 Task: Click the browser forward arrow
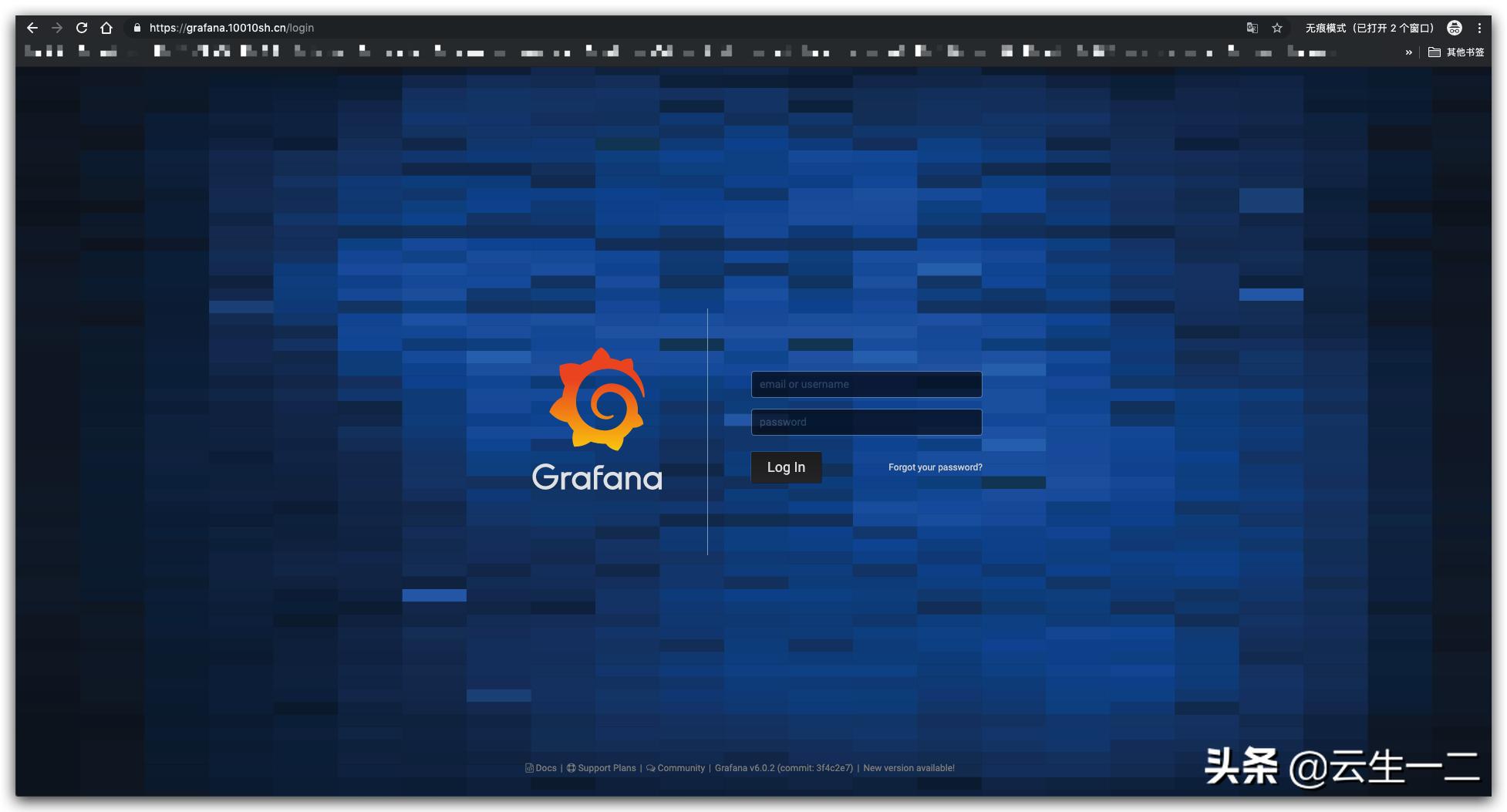coord(57,28)
